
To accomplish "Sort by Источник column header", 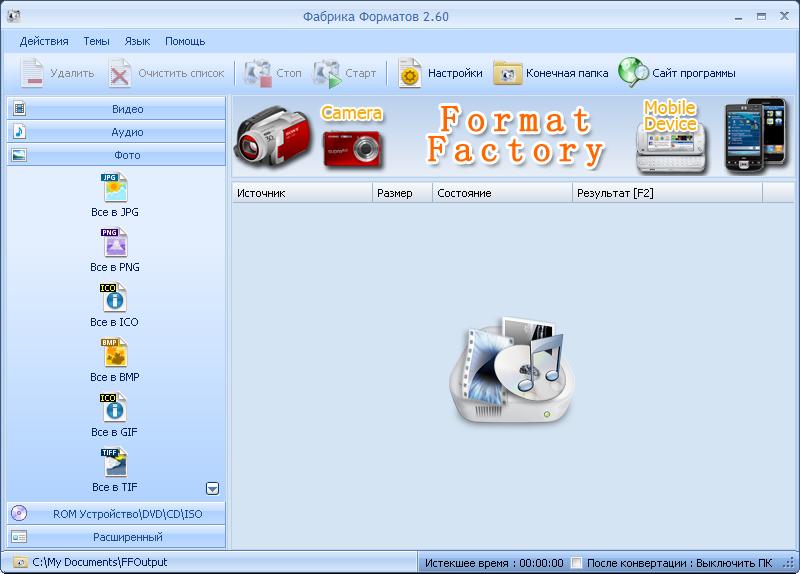I will click(303, 193).
